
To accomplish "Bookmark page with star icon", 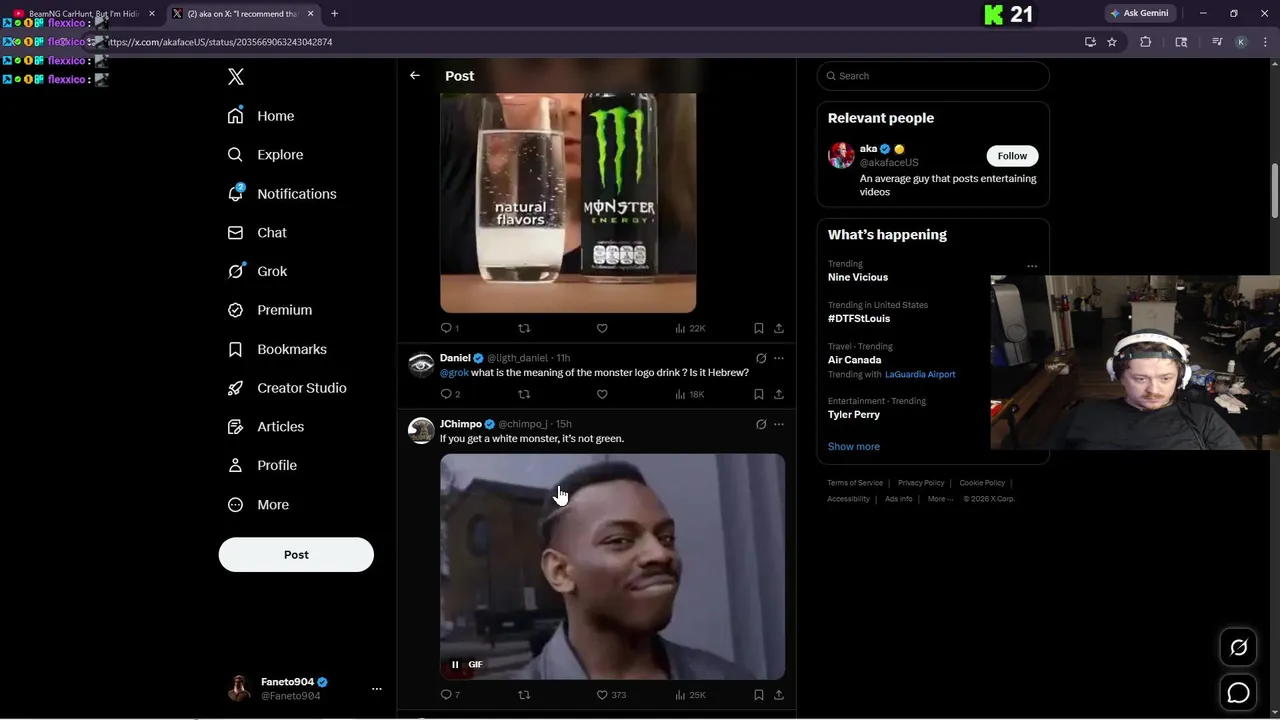I will 1112,42.
